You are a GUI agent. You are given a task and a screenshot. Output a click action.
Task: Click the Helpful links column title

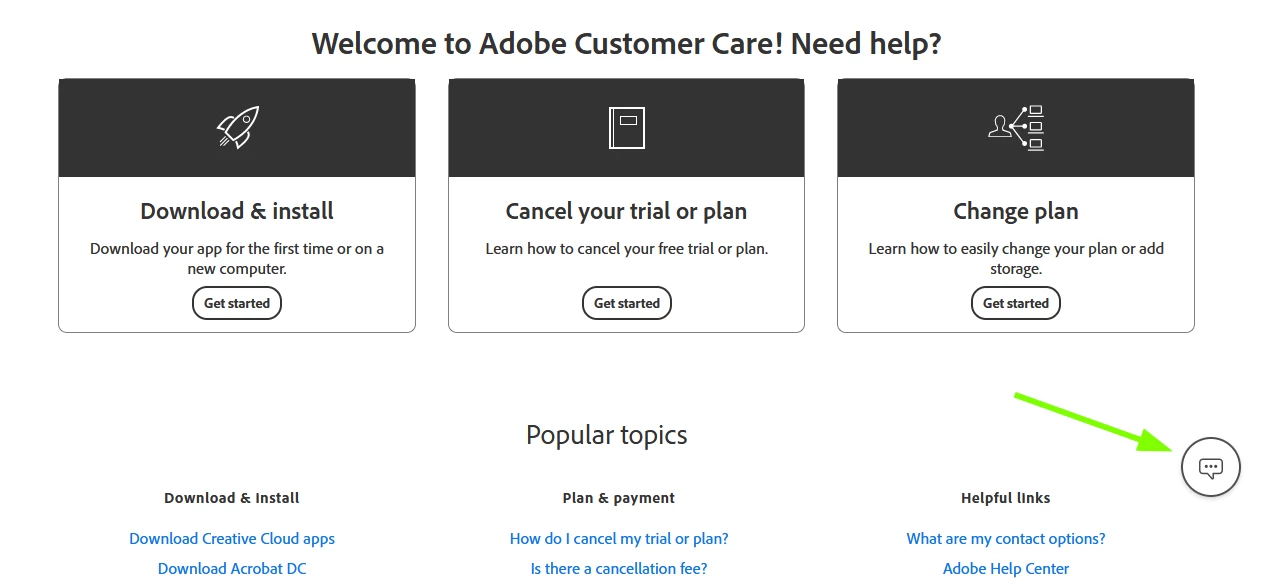(x=1006, y=498)
